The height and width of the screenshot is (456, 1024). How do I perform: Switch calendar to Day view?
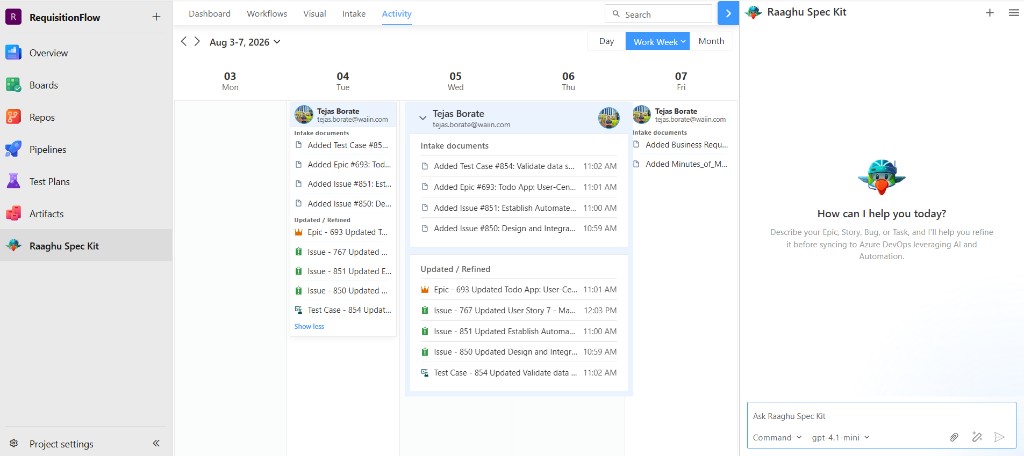607,41
